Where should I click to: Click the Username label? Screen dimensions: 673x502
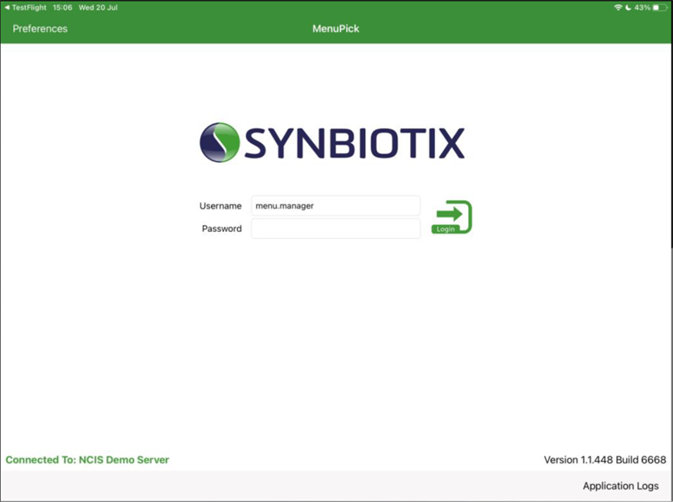click(220, 206)
